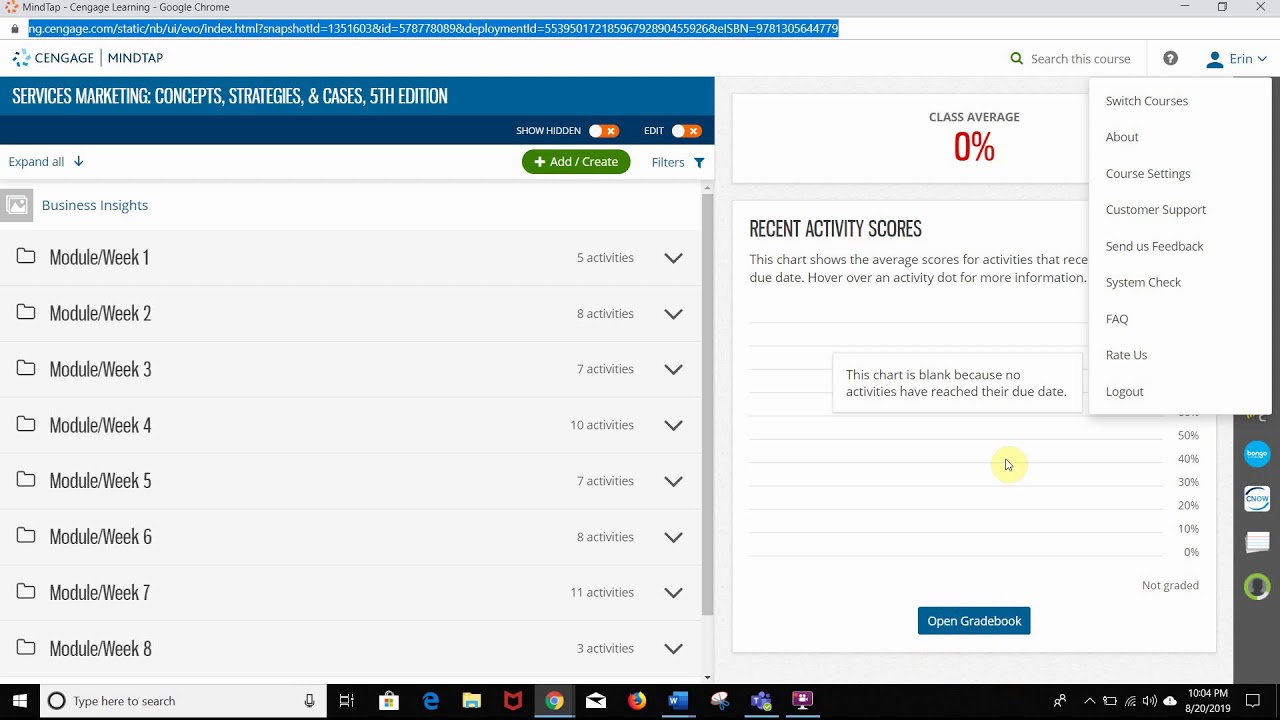Image resolution: width=1280 pixels, height=720 pixels.
Task: Open the help question mark icon
Action: [x=1170, y=59]
